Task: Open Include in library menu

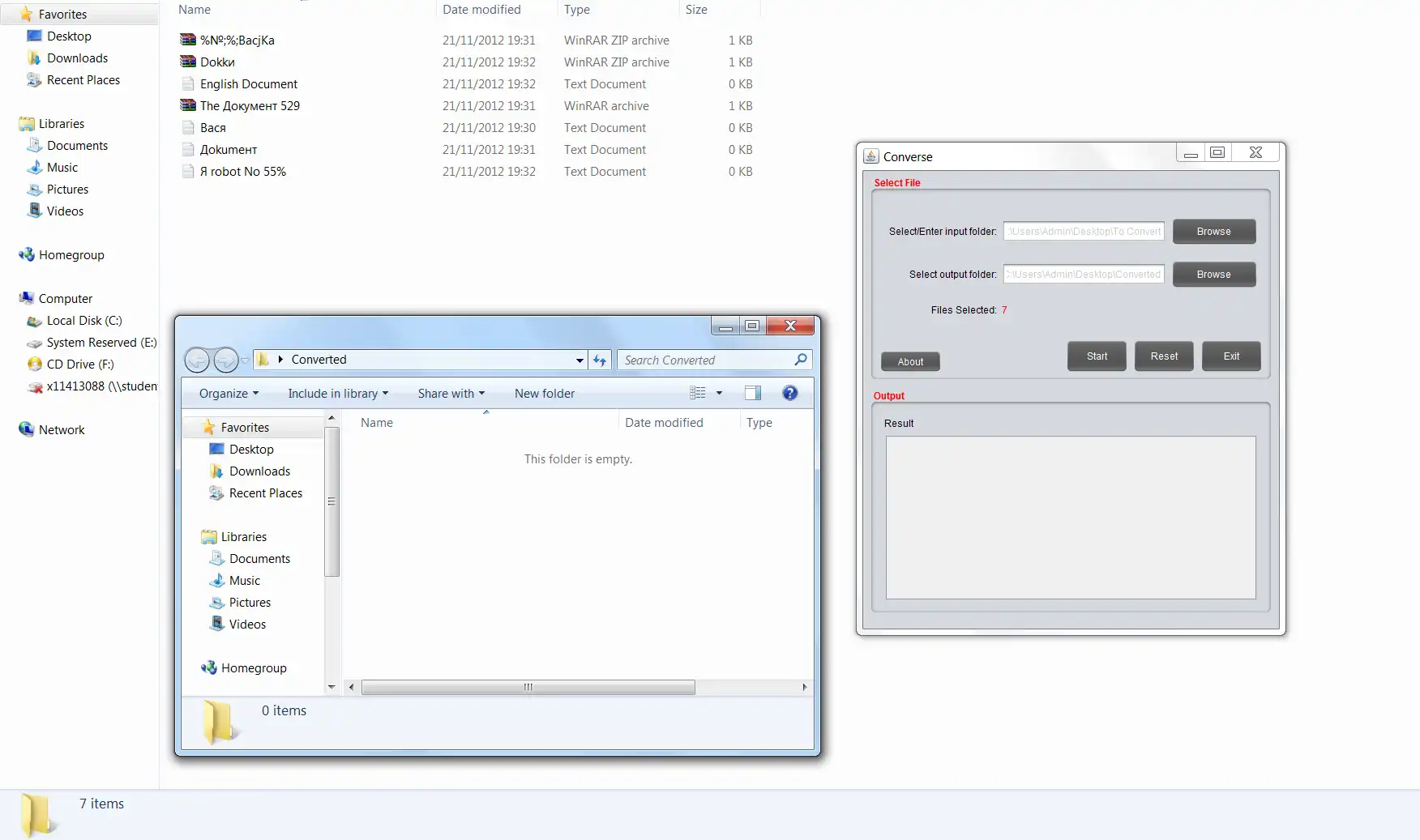Action: tap(338, 394)
